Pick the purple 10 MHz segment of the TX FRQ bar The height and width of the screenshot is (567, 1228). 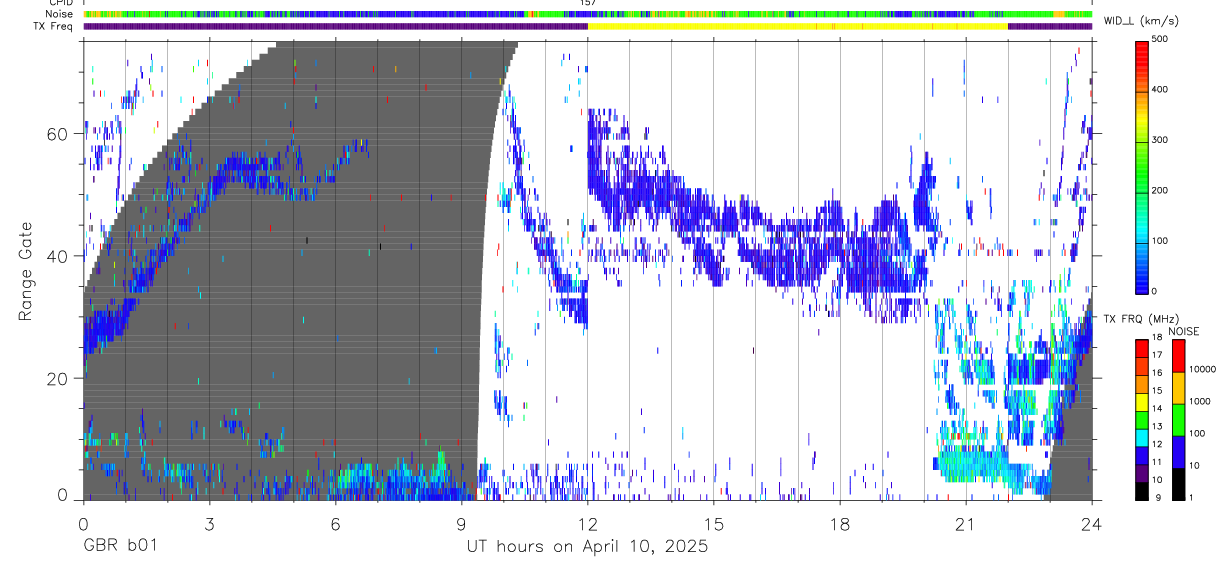coord(1142,472)
